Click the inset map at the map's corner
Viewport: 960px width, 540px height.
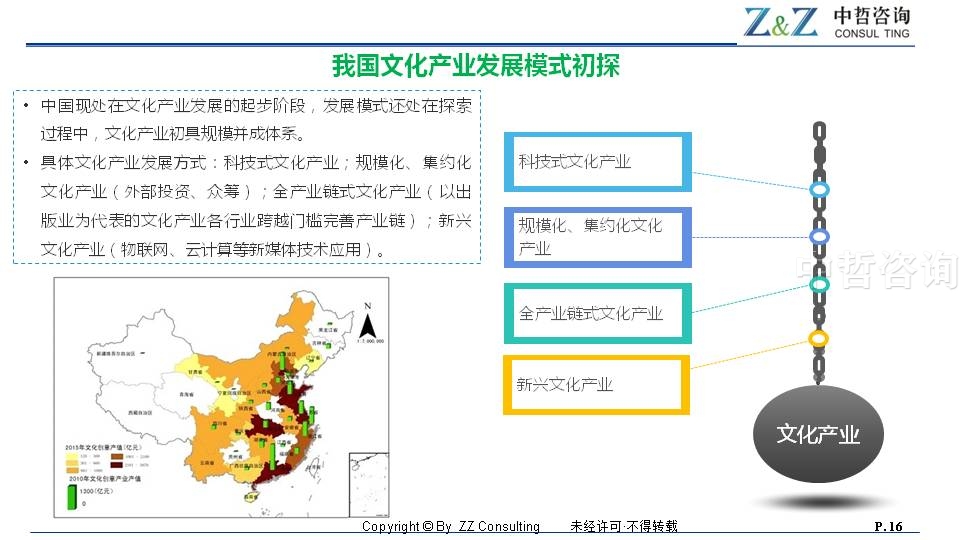coord(367,485)
